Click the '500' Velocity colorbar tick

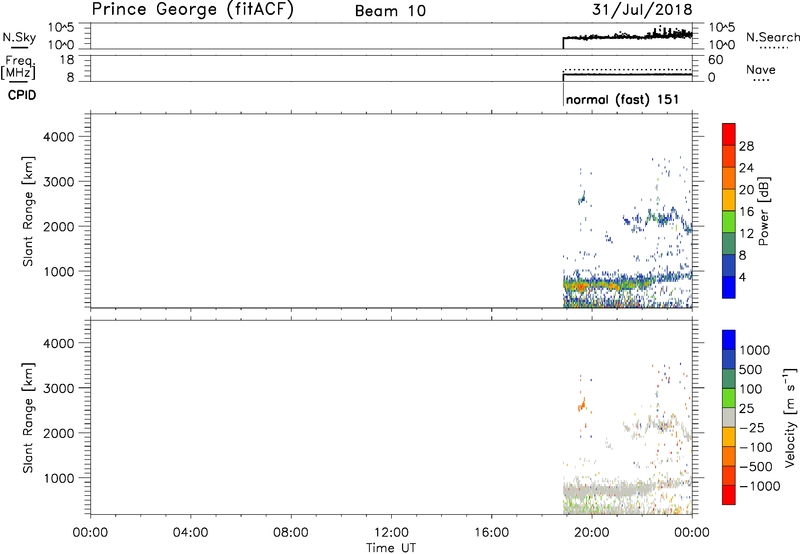(x=751, y=370)
